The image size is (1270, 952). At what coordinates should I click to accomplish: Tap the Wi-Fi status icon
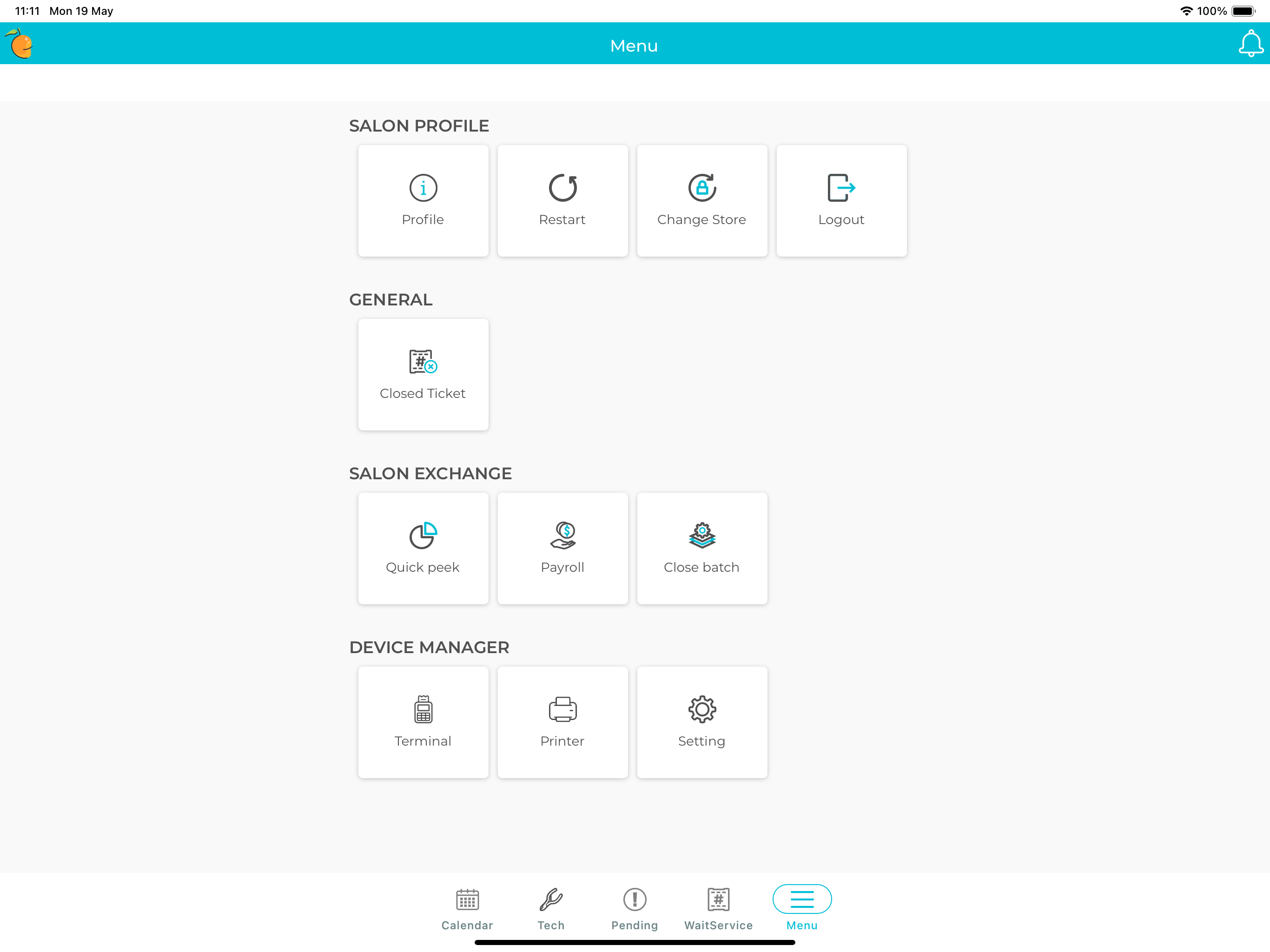1186,11
